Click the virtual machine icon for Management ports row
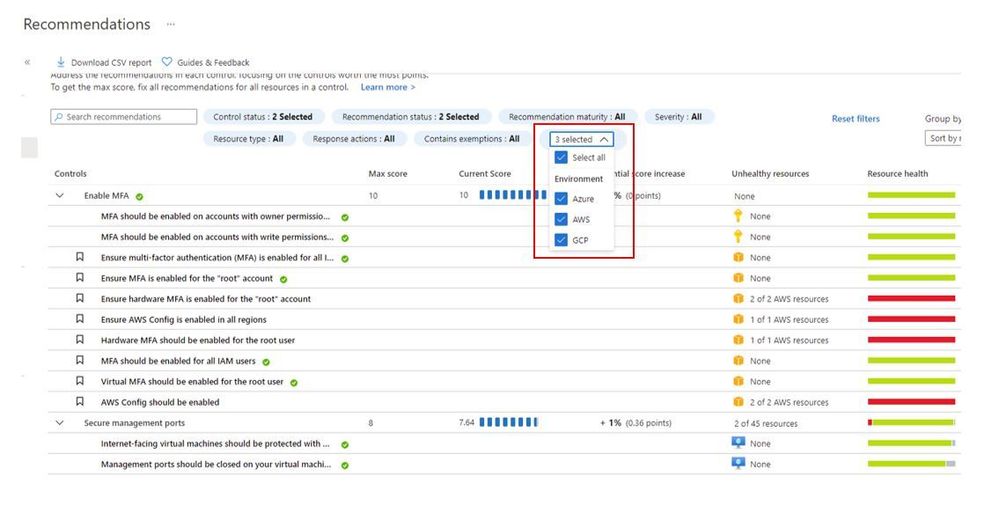 pos(738,463)
